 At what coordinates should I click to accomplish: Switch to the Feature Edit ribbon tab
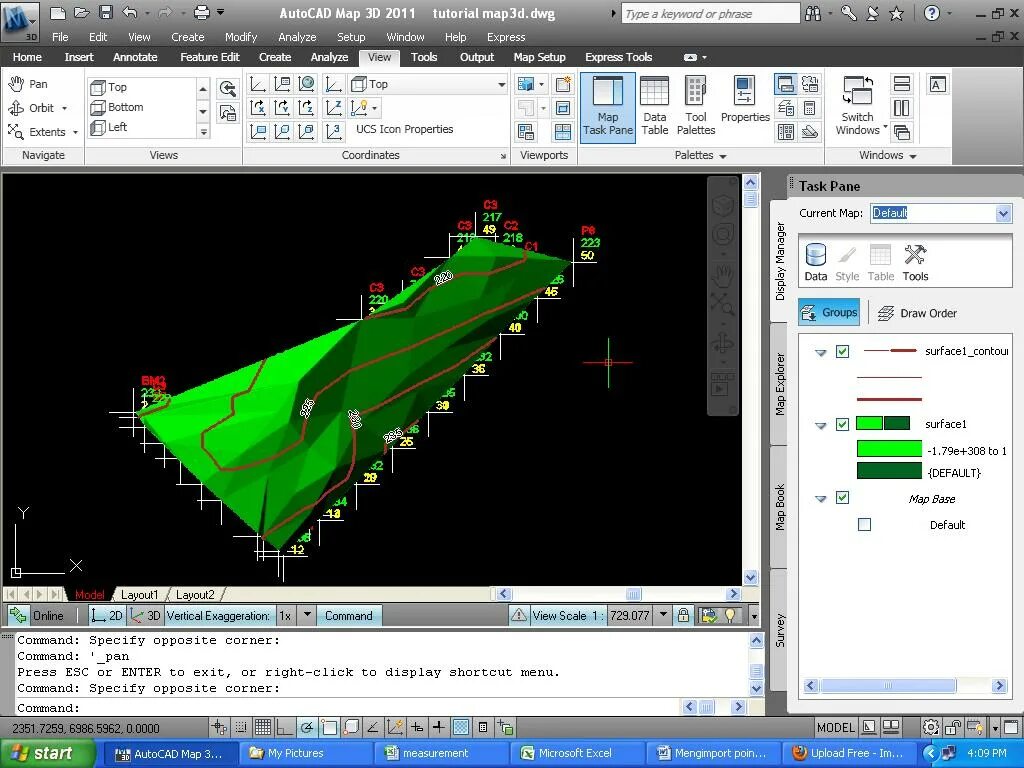point(210,57)
